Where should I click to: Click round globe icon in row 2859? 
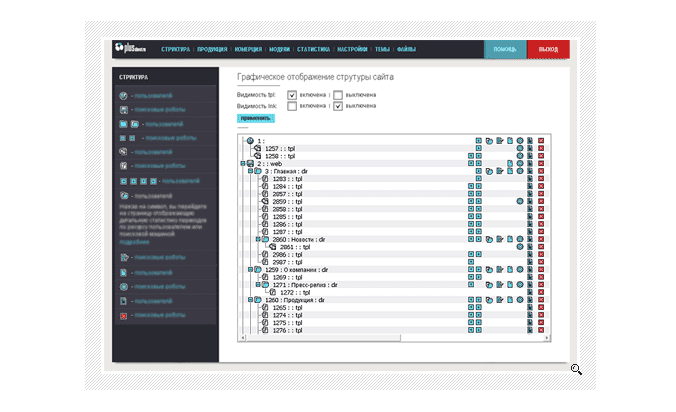coord(520,201)
